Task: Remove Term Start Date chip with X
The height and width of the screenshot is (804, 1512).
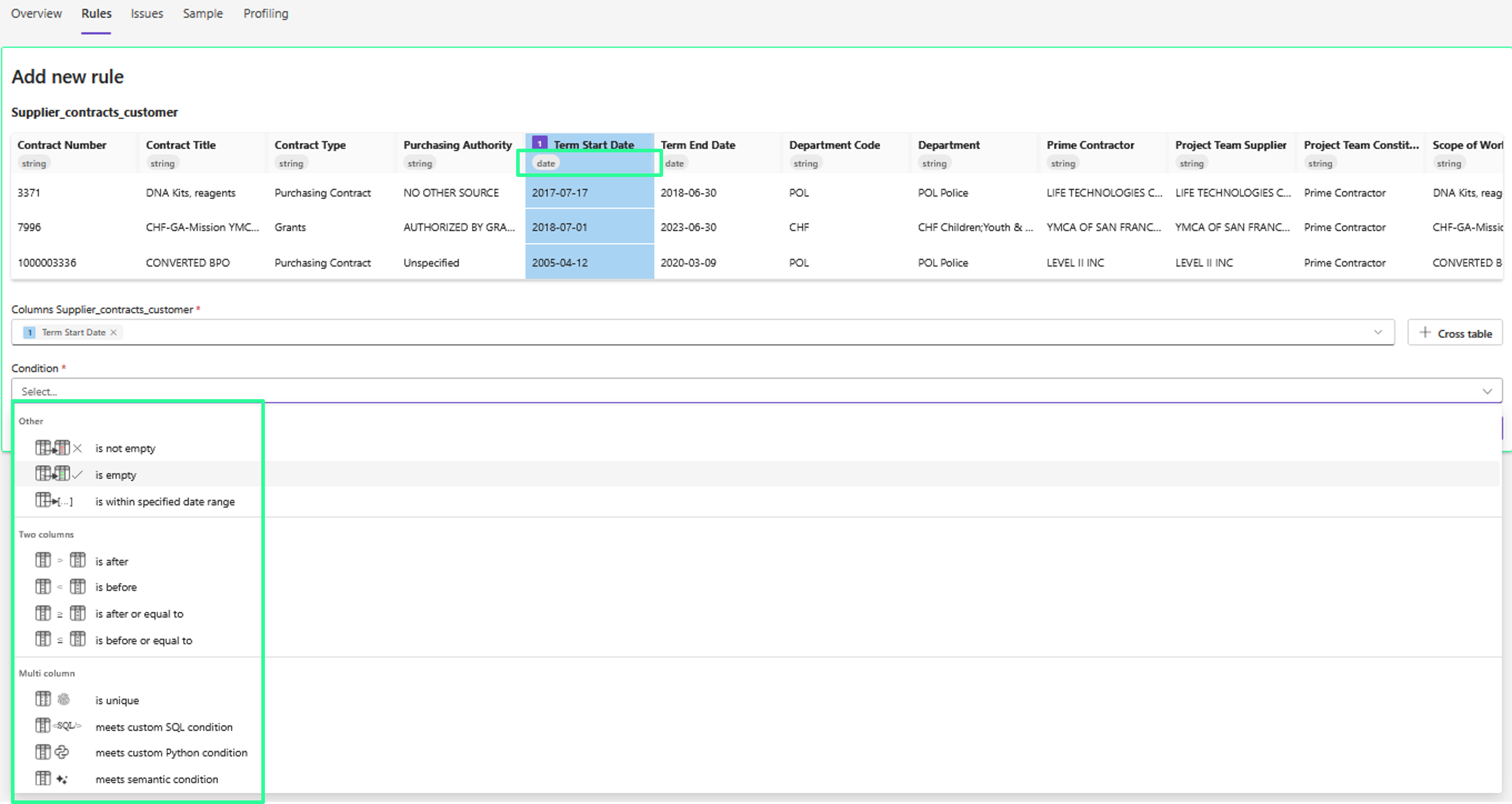Action: (114, 333)
